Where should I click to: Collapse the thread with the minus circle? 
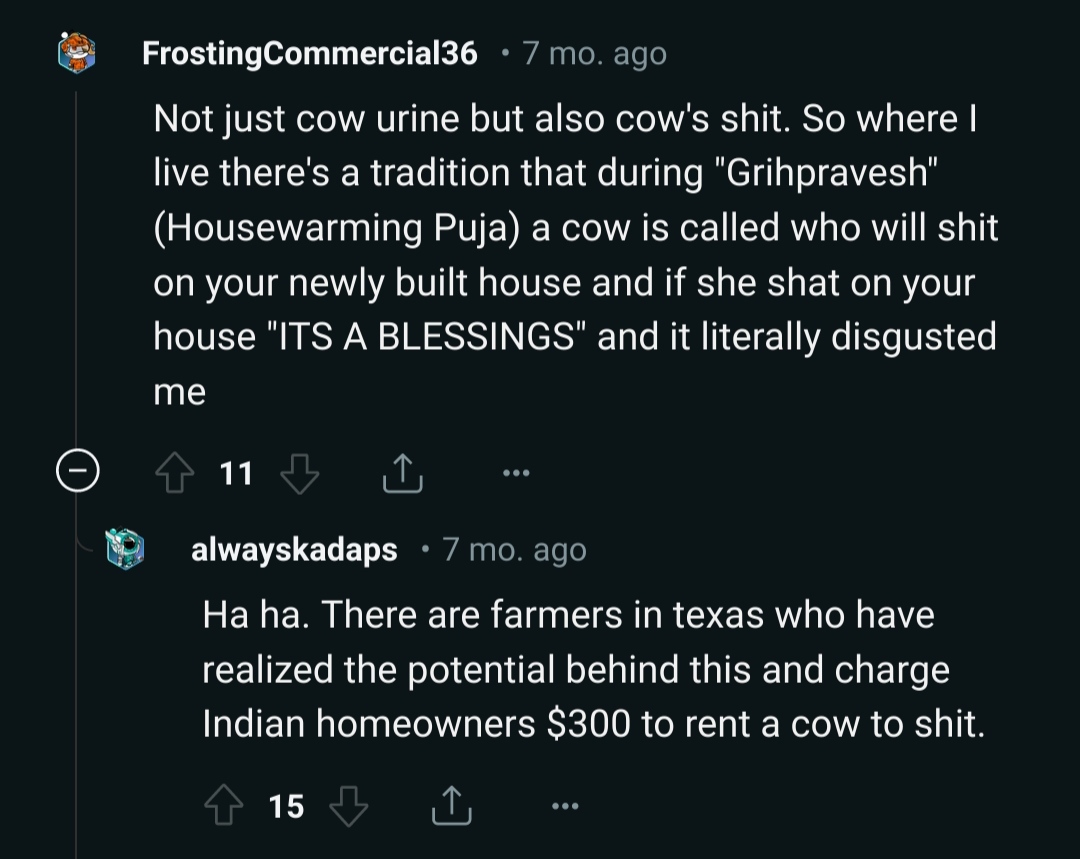76,472
